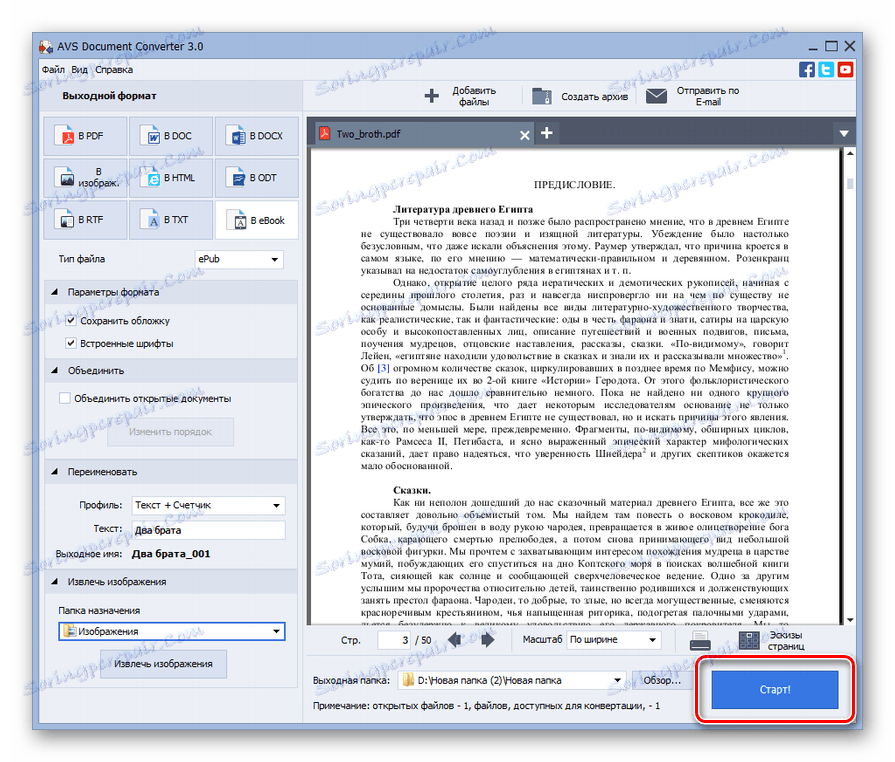
Task: Open the destination folder dropdown
Action: coord(171,631)
